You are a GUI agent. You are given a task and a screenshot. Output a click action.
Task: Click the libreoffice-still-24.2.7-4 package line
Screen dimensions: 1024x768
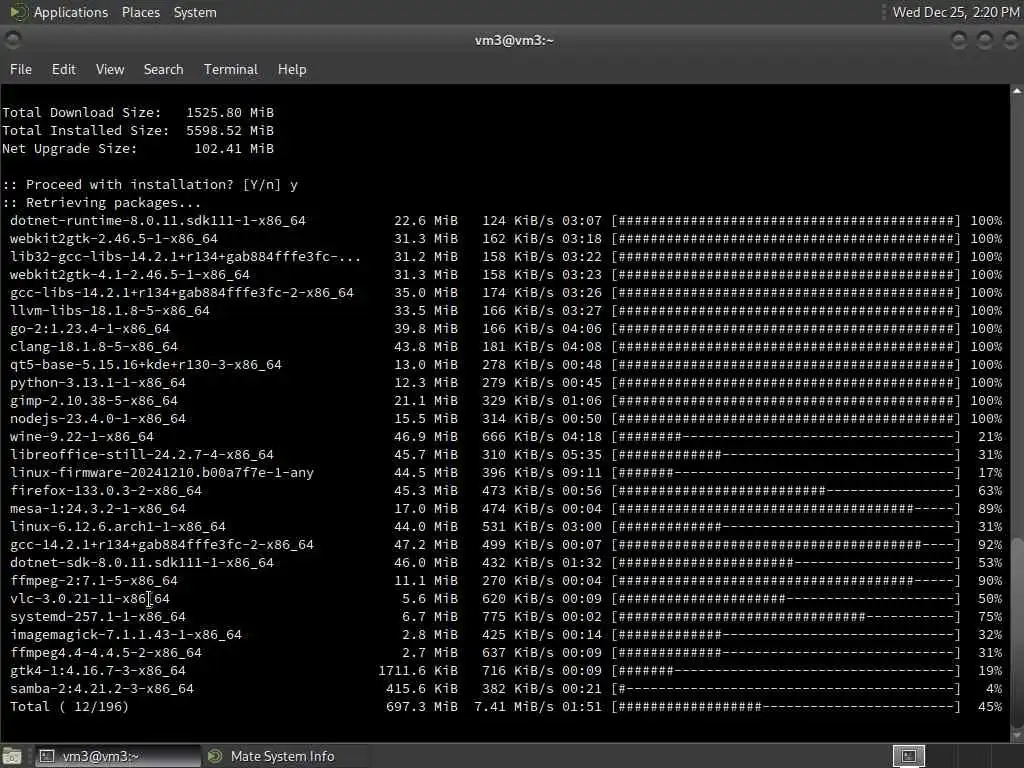pos(505,455)
